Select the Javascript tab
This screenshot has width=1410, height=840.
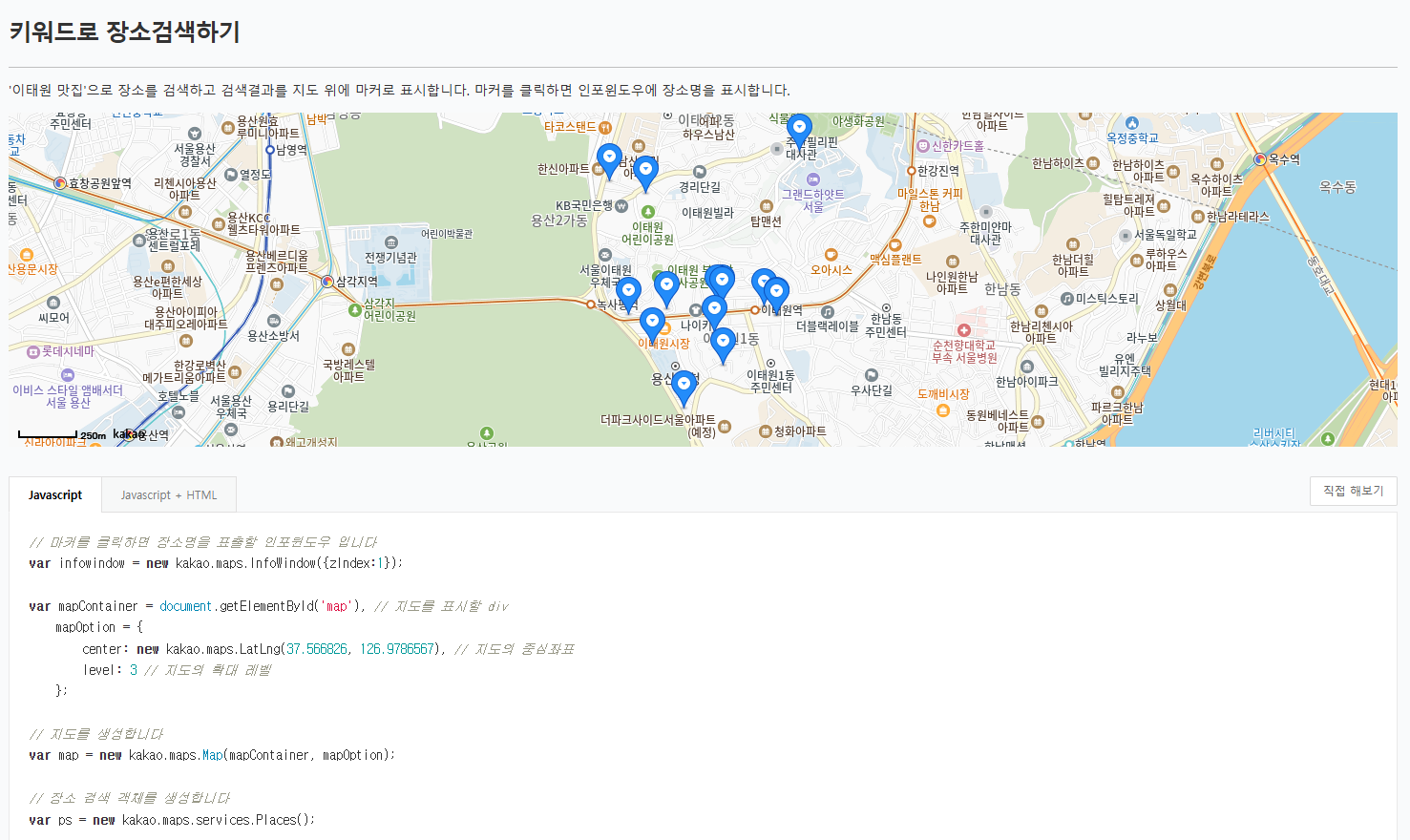(x=55, y=494)
